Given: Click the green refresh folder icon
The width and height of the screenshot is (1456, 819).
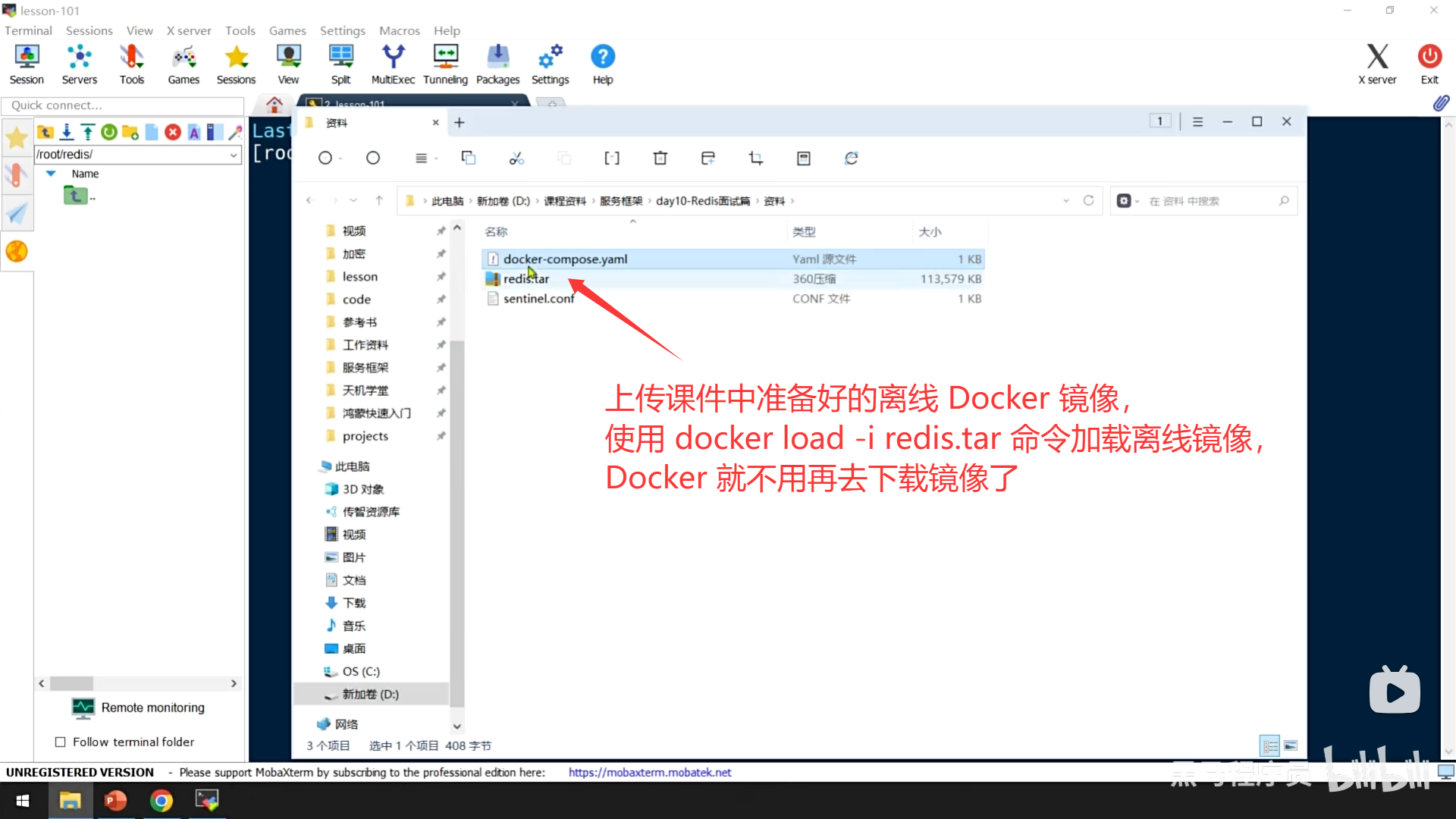Looking at the screenshot, I should tap(109, 132).
